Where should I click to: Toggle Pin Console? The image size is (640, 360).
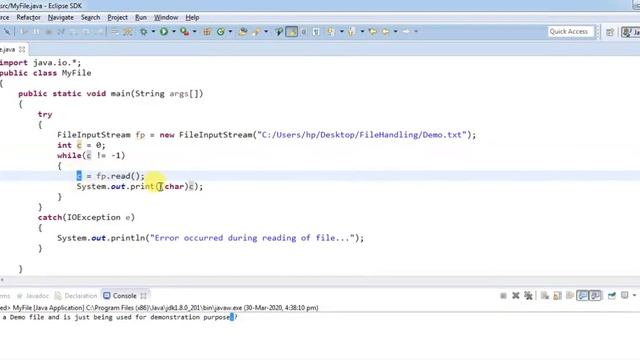(x=612, y=296)
